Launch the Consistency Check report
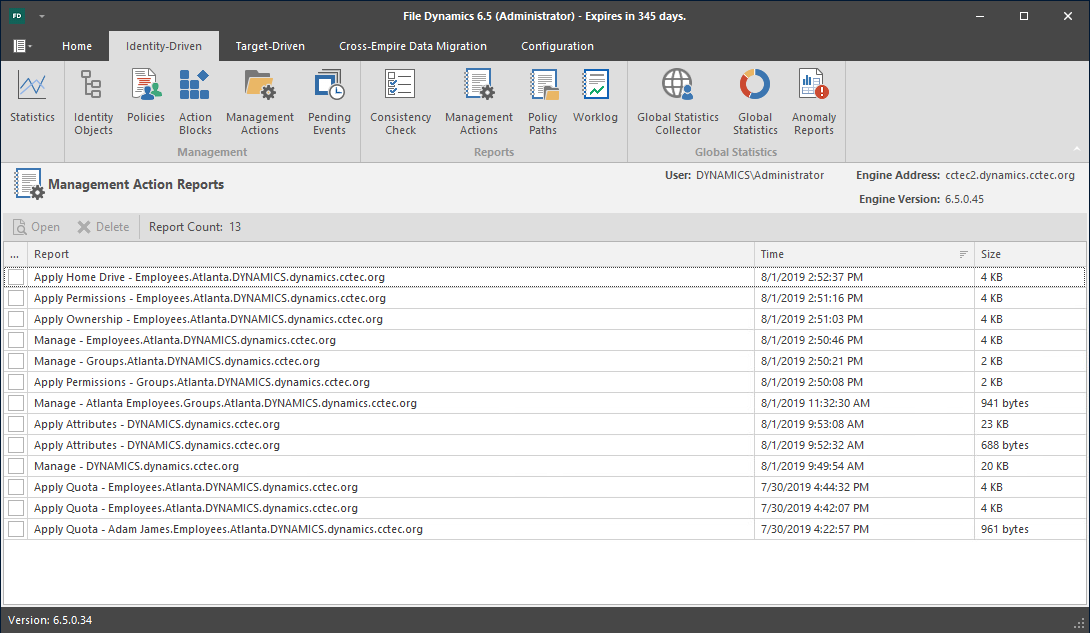The width and height of the screenshot is (1090, 633). coord(400,102)
